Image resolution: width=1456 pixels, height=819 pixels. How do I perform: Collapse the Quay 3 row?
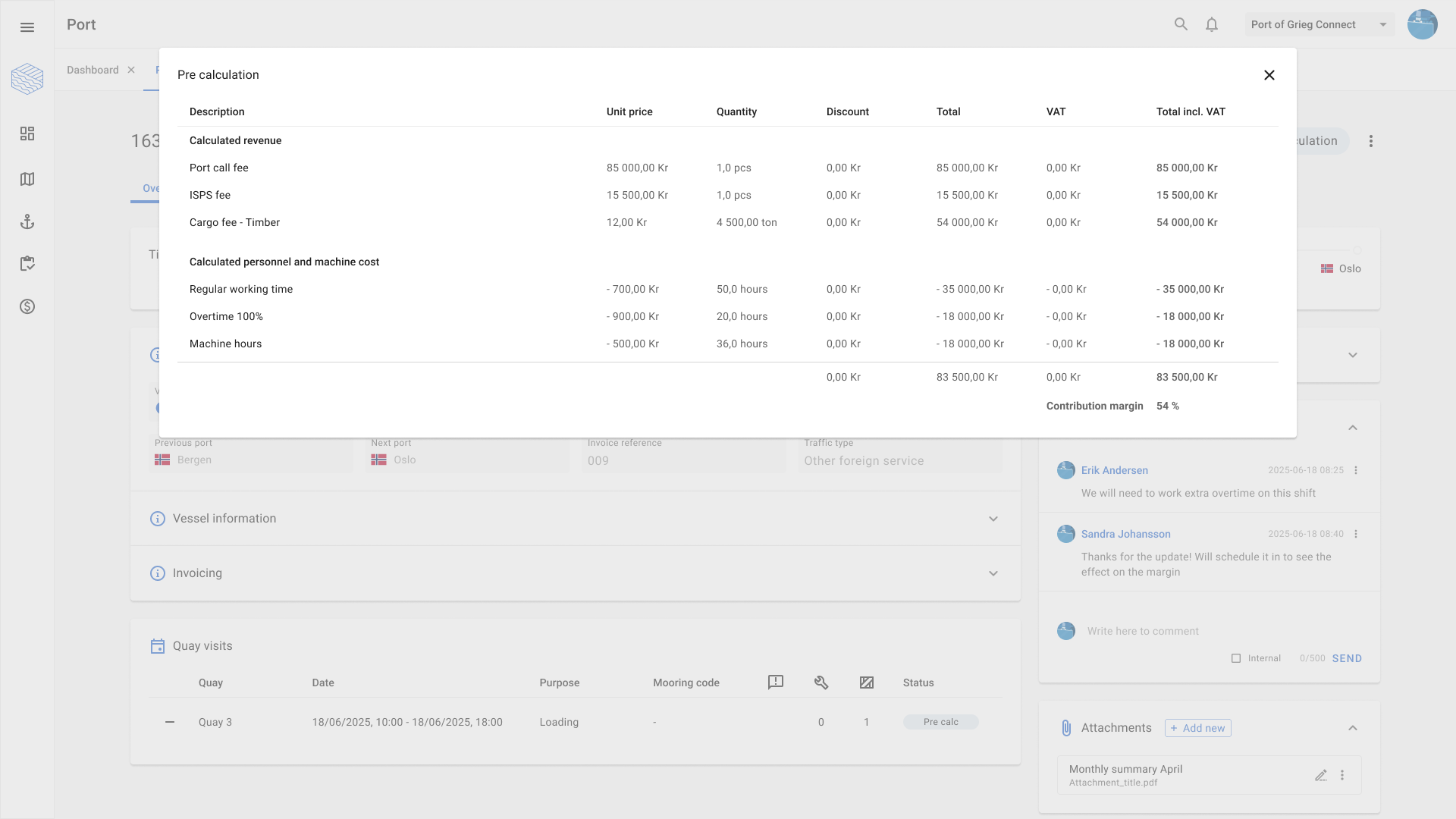point(170,722)
